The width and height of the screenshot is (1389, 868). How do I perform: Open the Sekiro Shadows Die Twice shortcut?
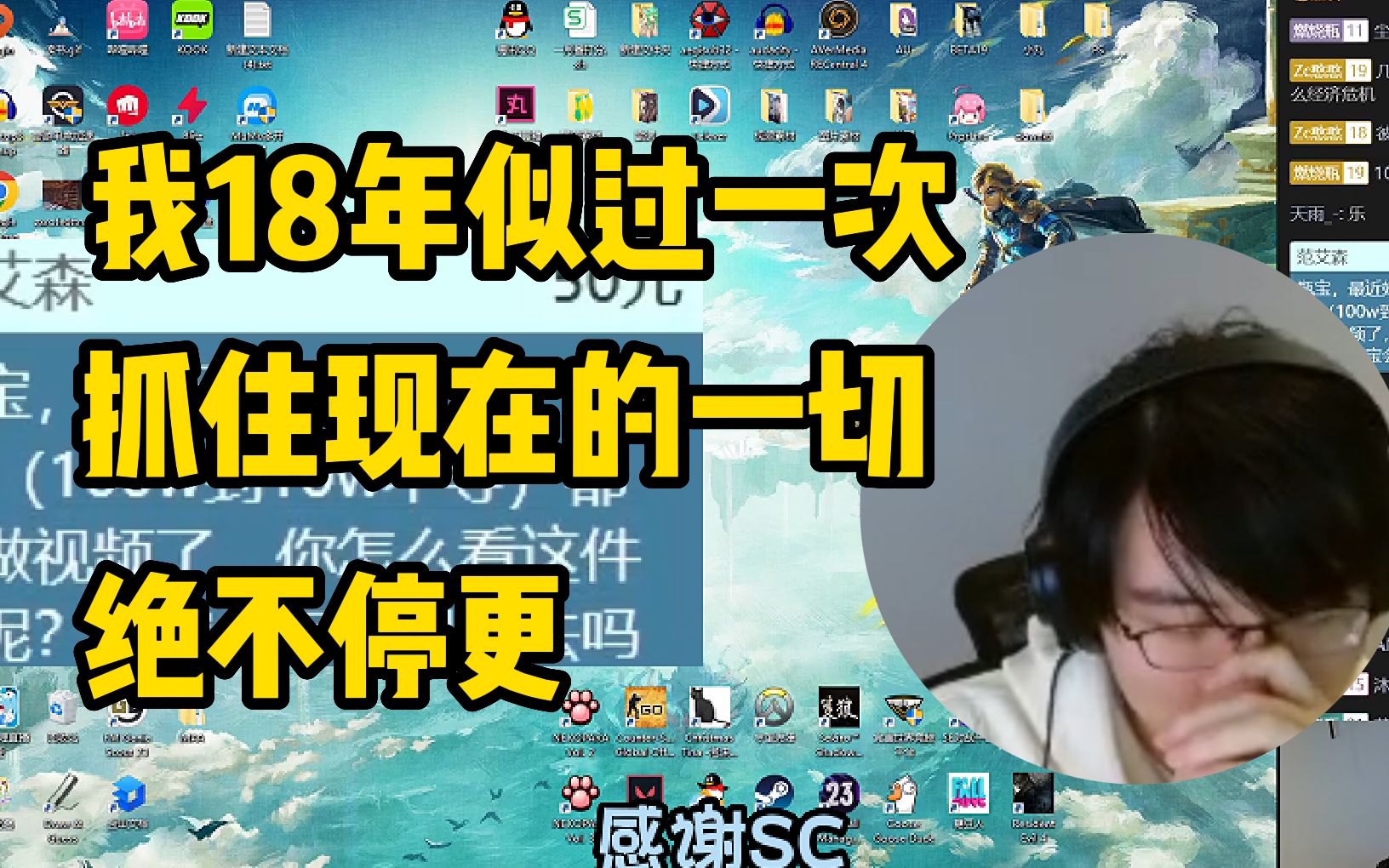pyautogui.click(x=838, y=708)
